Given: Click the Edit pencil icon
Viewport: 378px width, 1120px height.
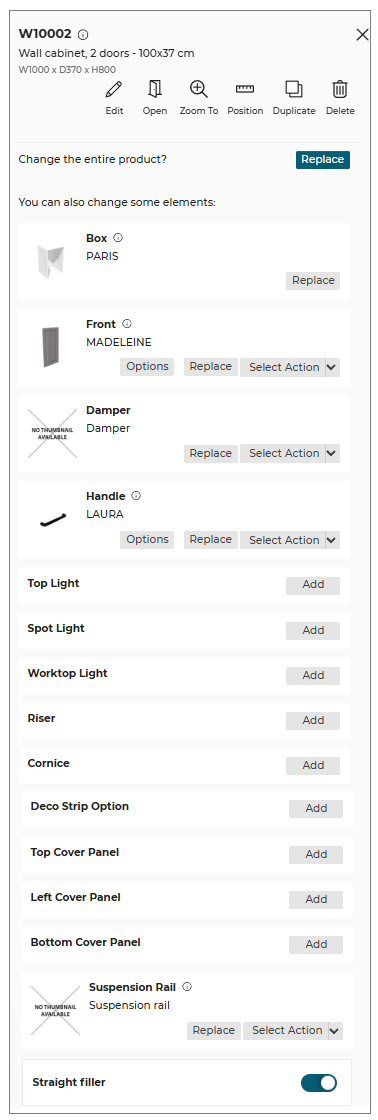Looking at the screenshot, I should 114,89.
